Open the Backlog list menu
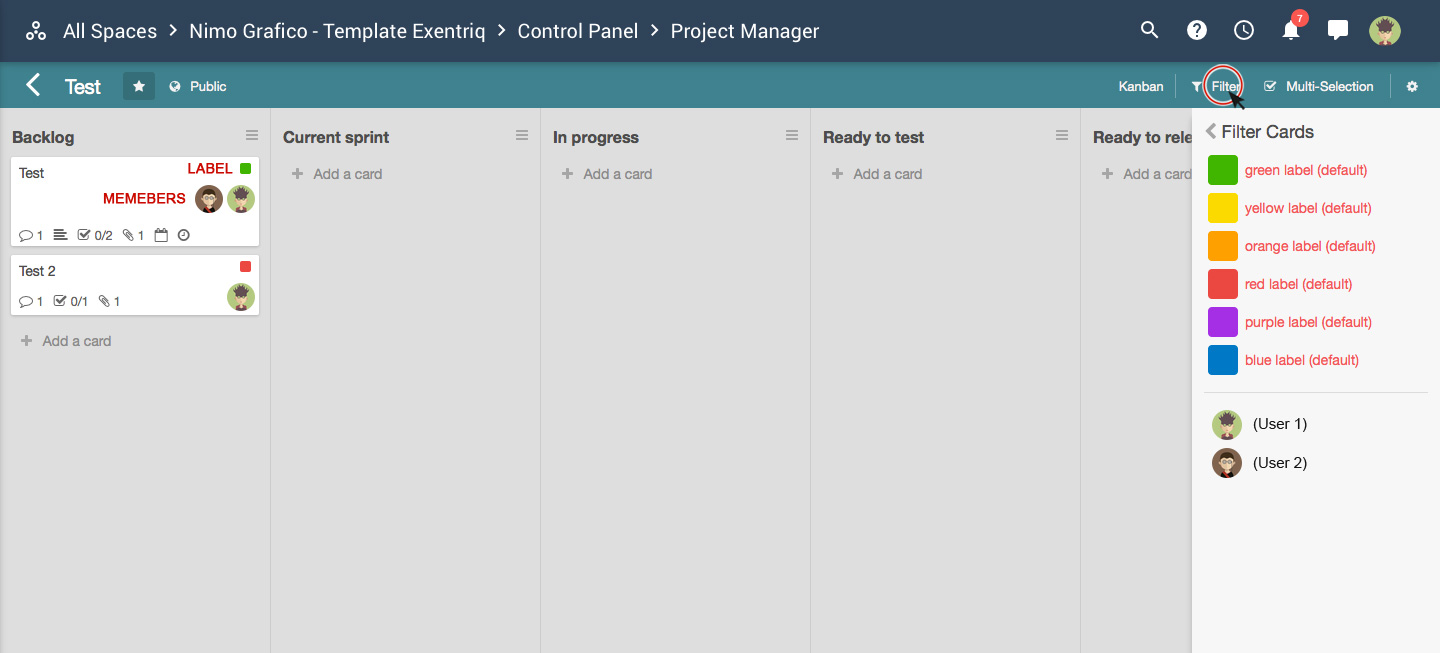The height and width of the screenshot is (653, 1440). click(x=252, y=135)
